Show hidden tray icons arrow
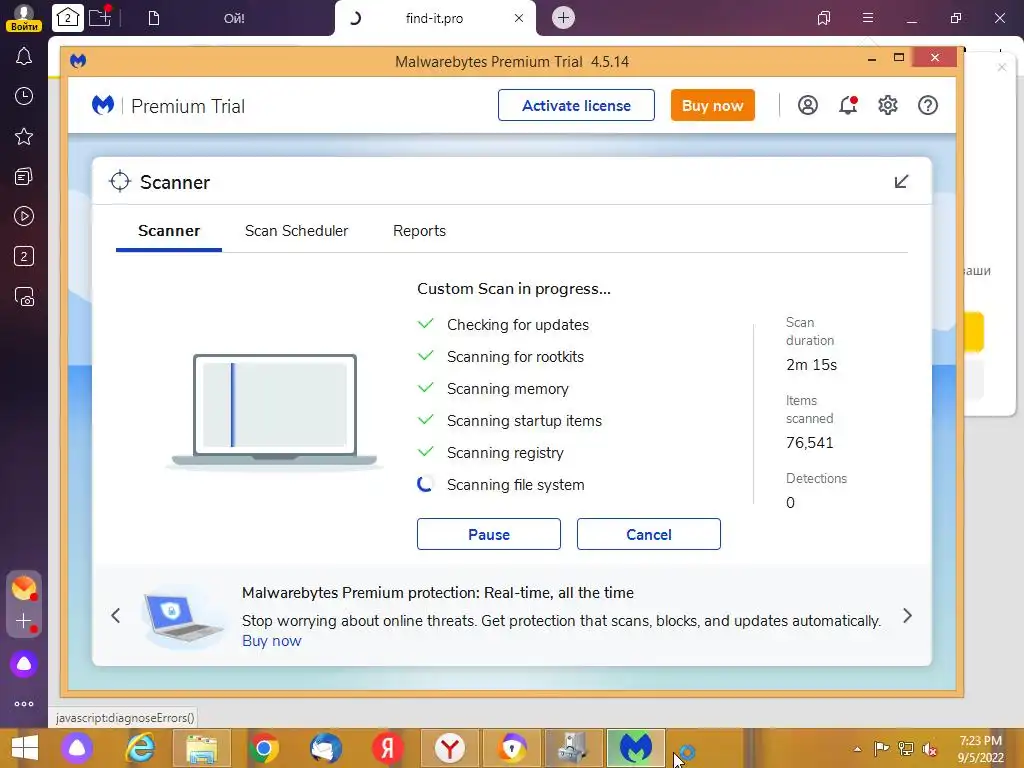This screenshot has width=1024, height=768. tap(857, 749)
